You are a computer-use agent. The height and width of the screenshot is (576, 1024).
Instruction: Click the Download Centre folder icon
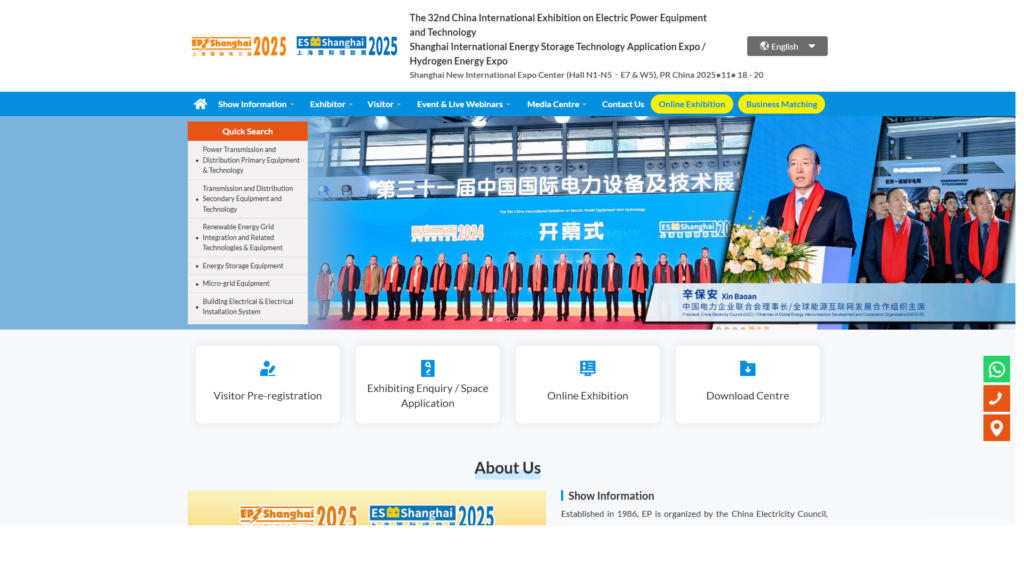pyautogui.click(x=747, y=368)
